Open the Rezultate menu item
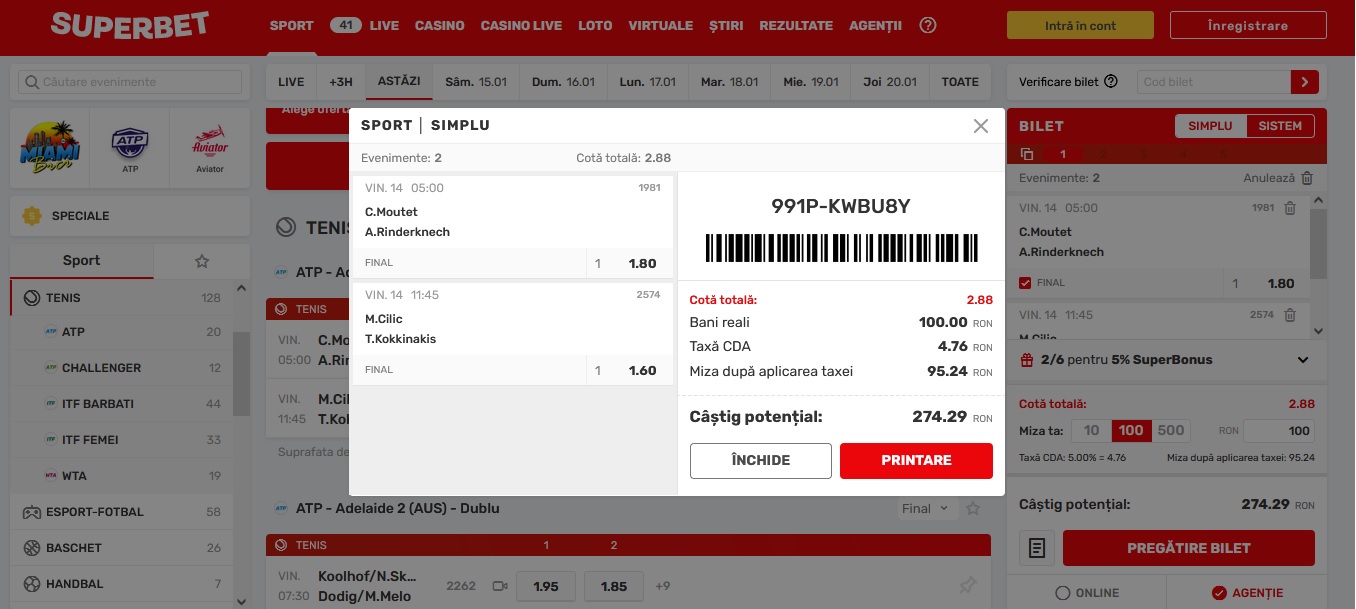 tap(796, 26)
